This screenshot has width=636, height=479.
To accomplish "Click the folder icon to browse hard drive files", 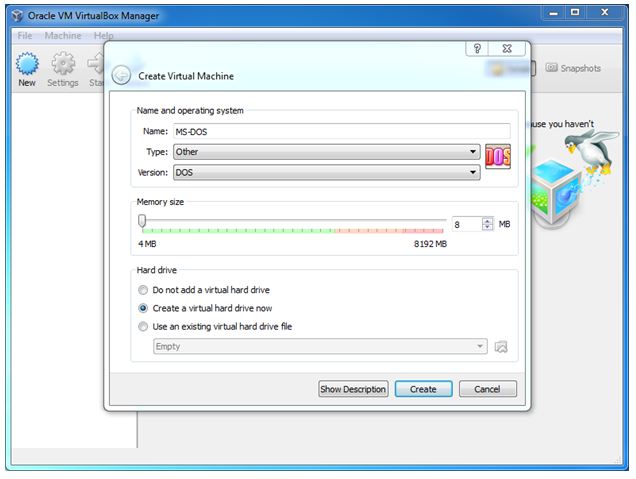I will [x=501, y=347].
